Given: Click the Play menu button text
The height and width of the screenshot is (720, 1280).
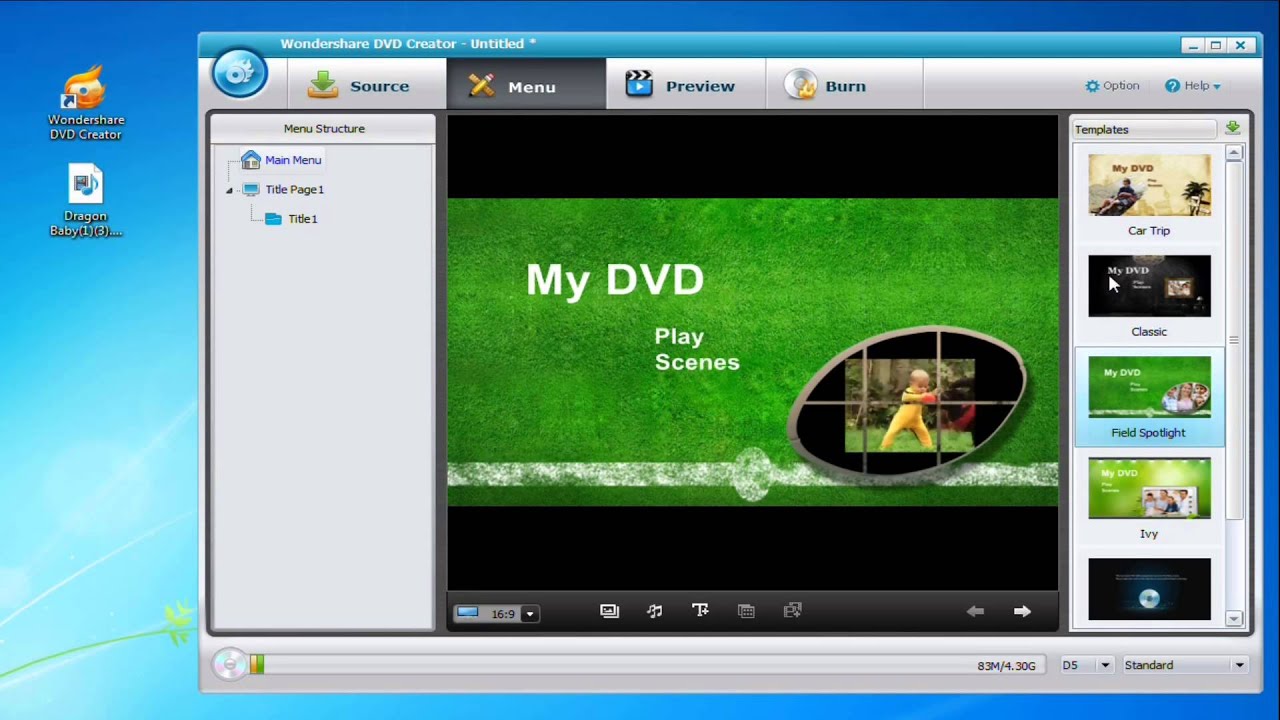Looking at the screenshot, I should pos(679,336).
